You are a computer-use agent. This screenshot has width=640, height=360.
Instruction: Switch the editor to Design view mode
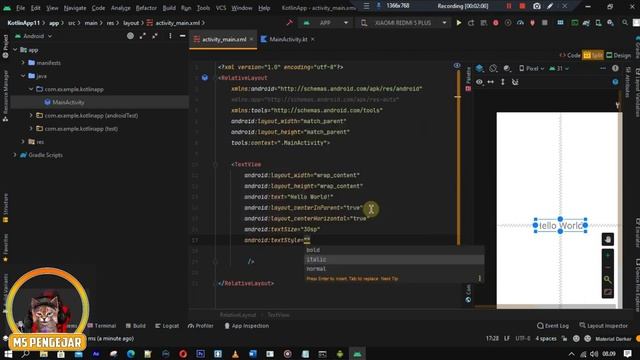(x=618, y=56)
